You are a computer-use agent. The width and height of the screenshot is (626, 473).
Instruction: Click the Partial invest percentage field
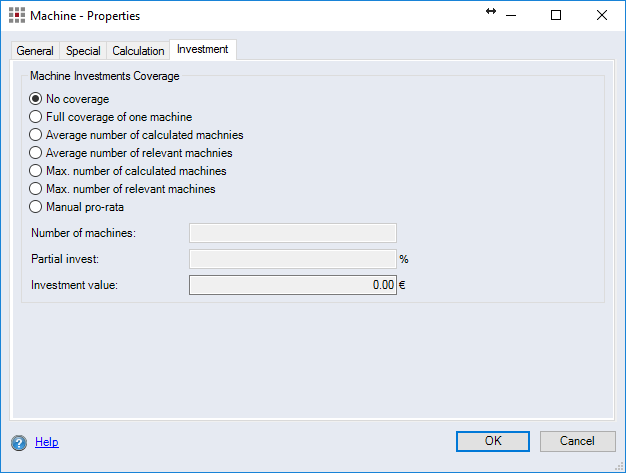pos(293,259)
